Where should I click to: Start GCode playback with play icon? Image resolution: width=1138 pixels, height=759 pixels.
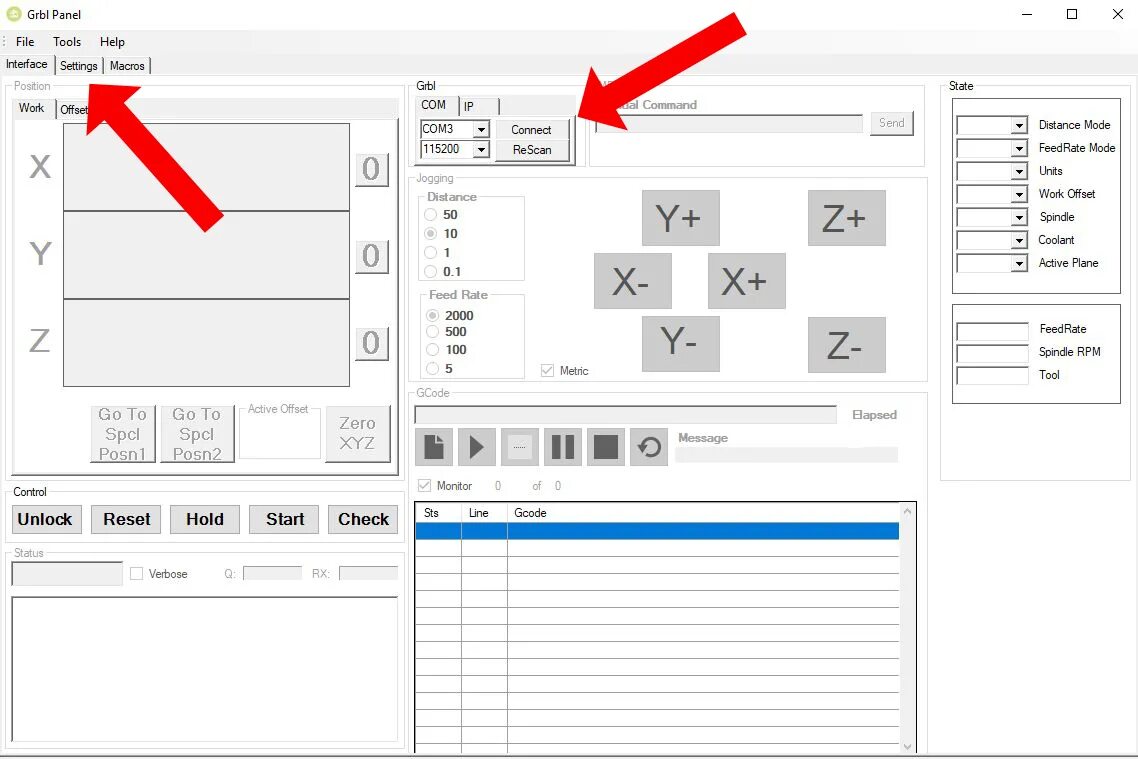tap(477, 446)
